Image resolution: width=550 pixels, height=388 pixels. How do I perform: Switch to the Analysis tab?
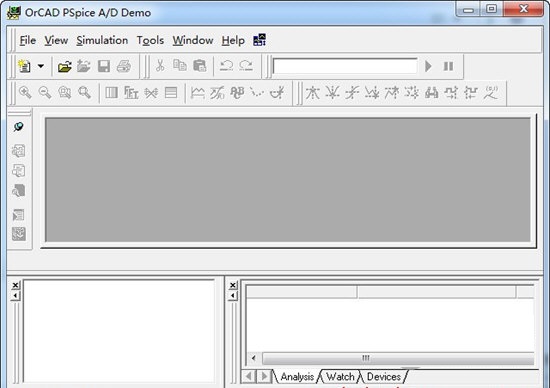(x=297, y=377)
